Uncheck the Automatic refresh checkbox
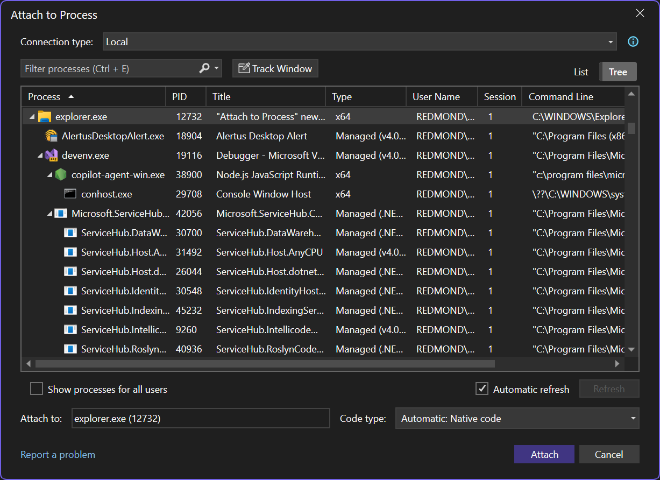Screen dimensions: 660x480 pyautogui.click(x=482, y=389)
